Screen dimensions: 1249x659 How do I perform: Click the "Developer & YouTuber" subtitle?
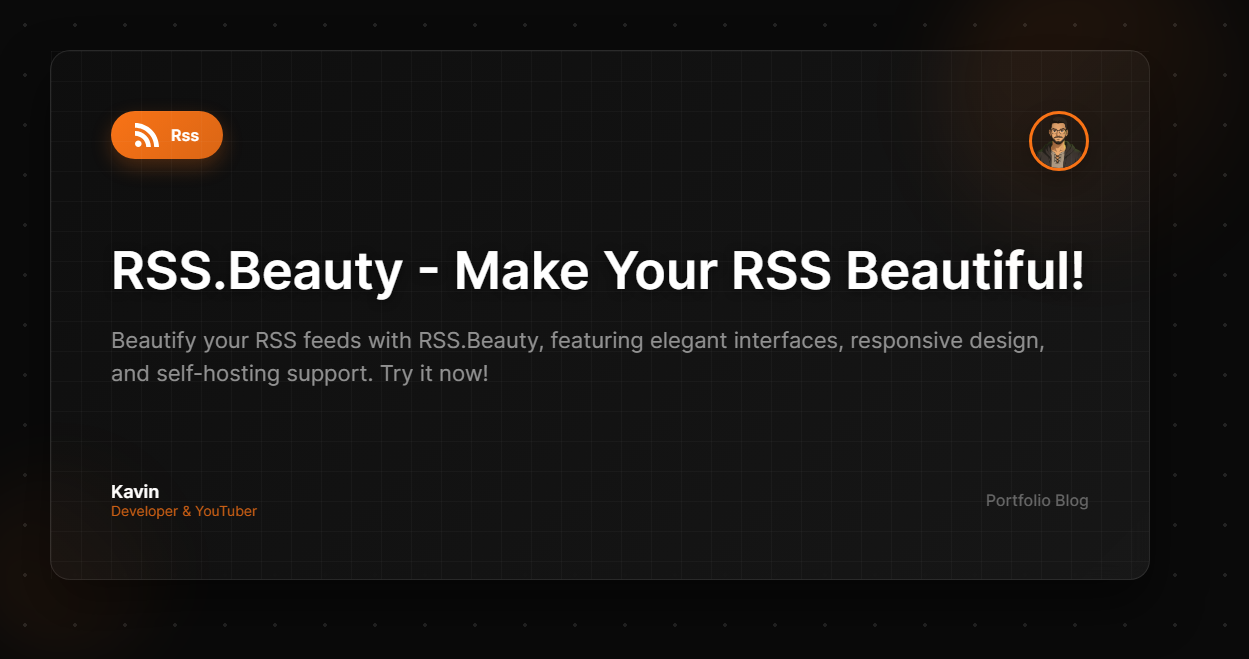coord(184,511)
